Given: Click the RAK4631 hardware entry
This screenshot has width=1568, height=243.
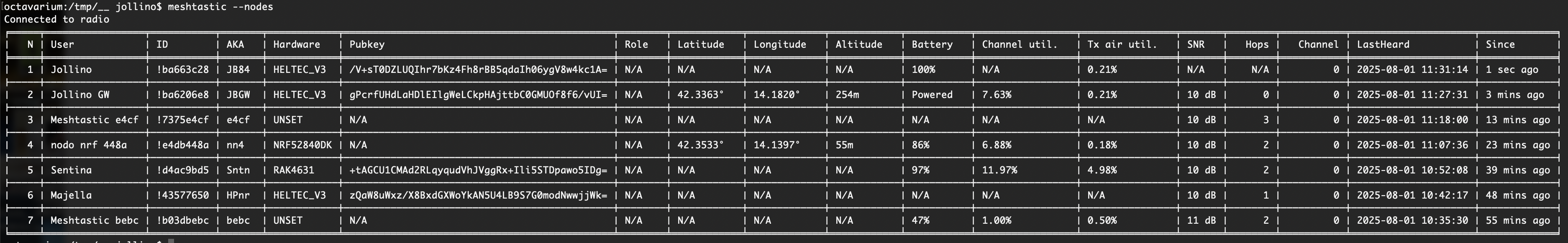Looking at the screenshot, I should (293, 171).
